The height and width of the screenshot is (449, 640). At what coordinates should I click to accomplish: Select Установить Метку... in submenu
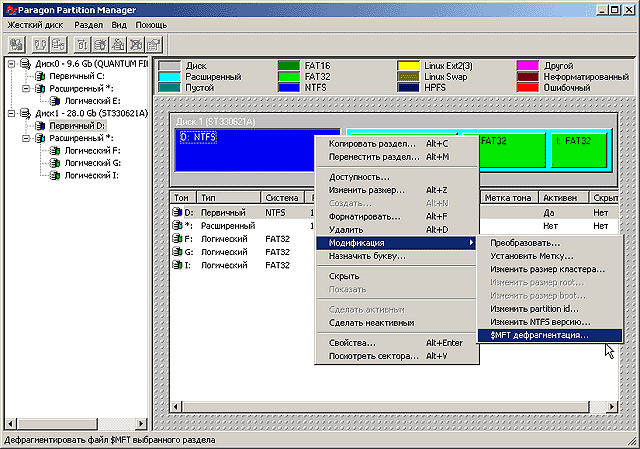click(x=549, y=256)
